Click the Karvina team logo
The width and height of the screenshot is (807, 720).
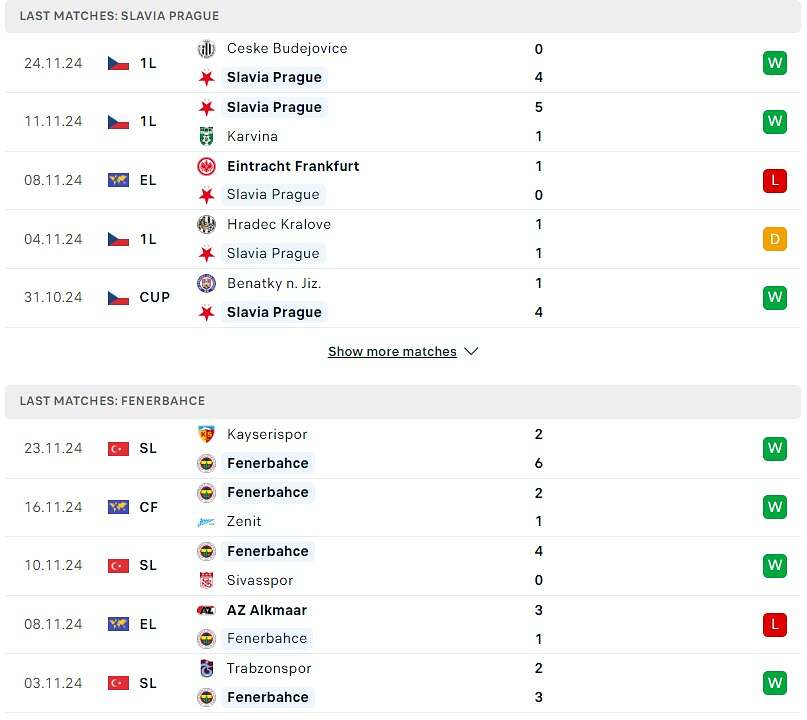[x=206, y=136]
